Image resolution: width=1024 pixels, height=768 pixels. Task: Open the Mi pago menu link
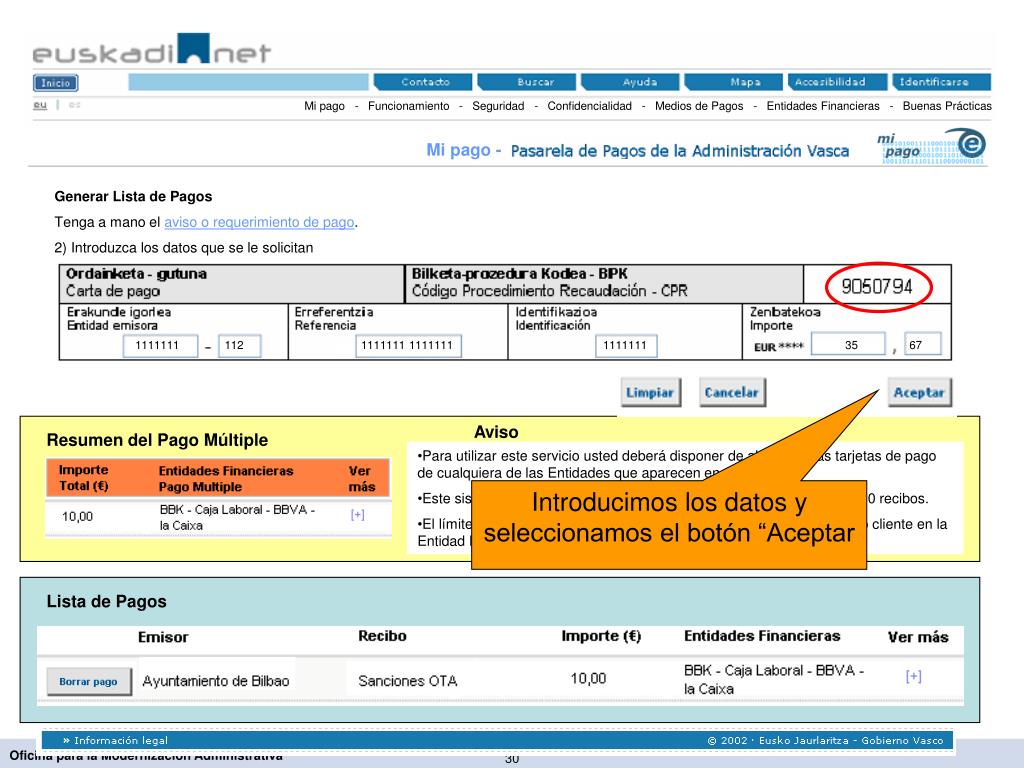(x=325, y=106)
